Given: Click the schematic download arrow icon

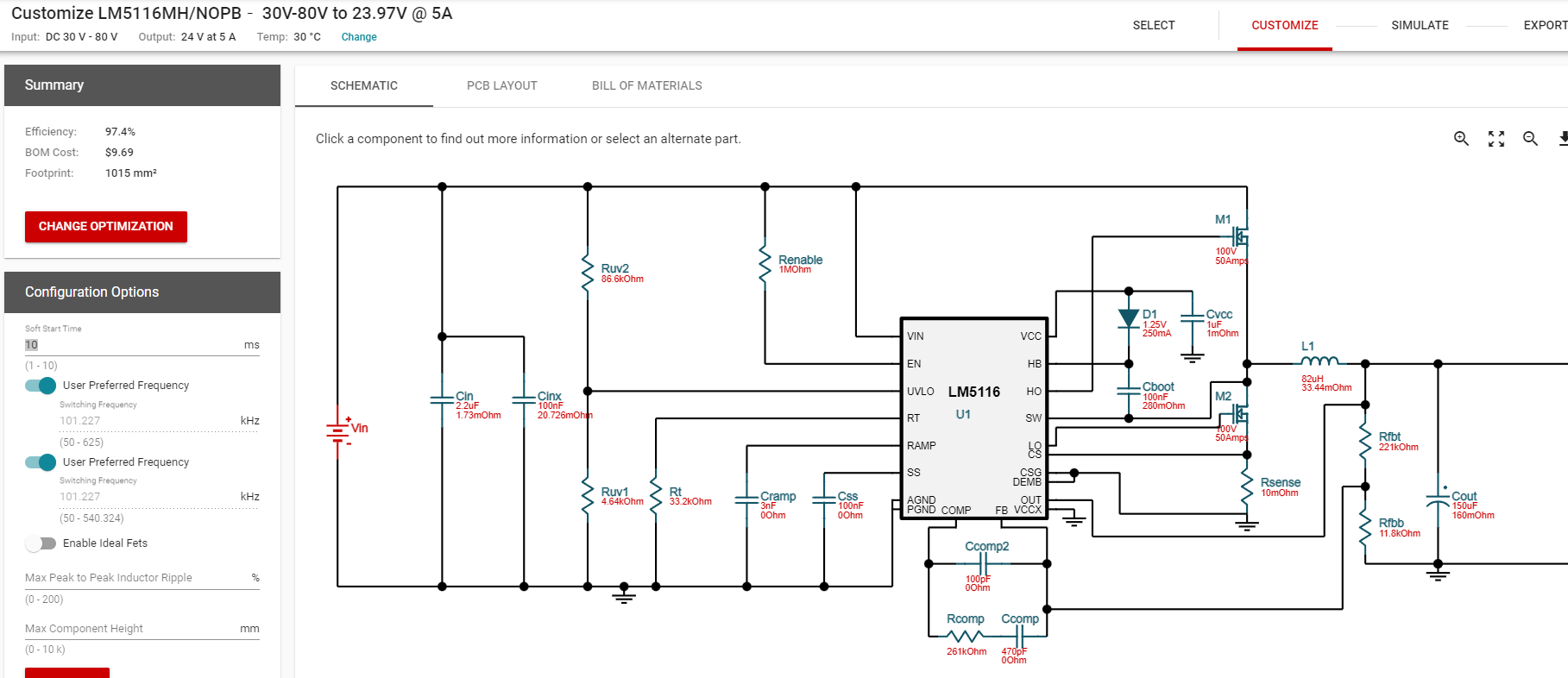Looking at the screenshot, I should [x=1563, y=139].
